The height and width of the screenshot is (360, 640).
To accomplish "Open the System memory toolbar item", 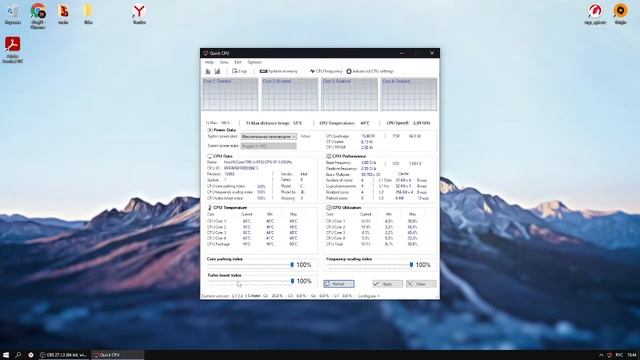I will 279,71.
